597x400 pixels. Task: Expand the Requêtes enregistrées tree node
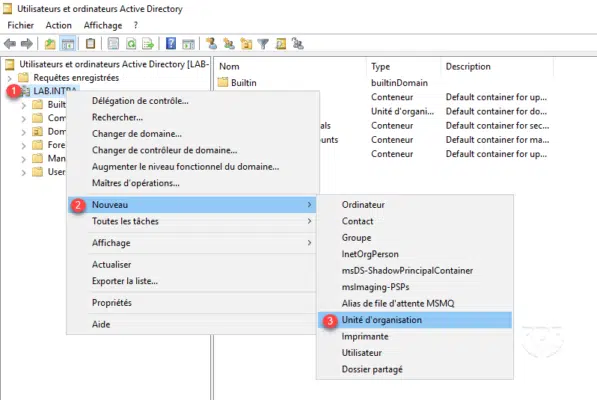10,78
